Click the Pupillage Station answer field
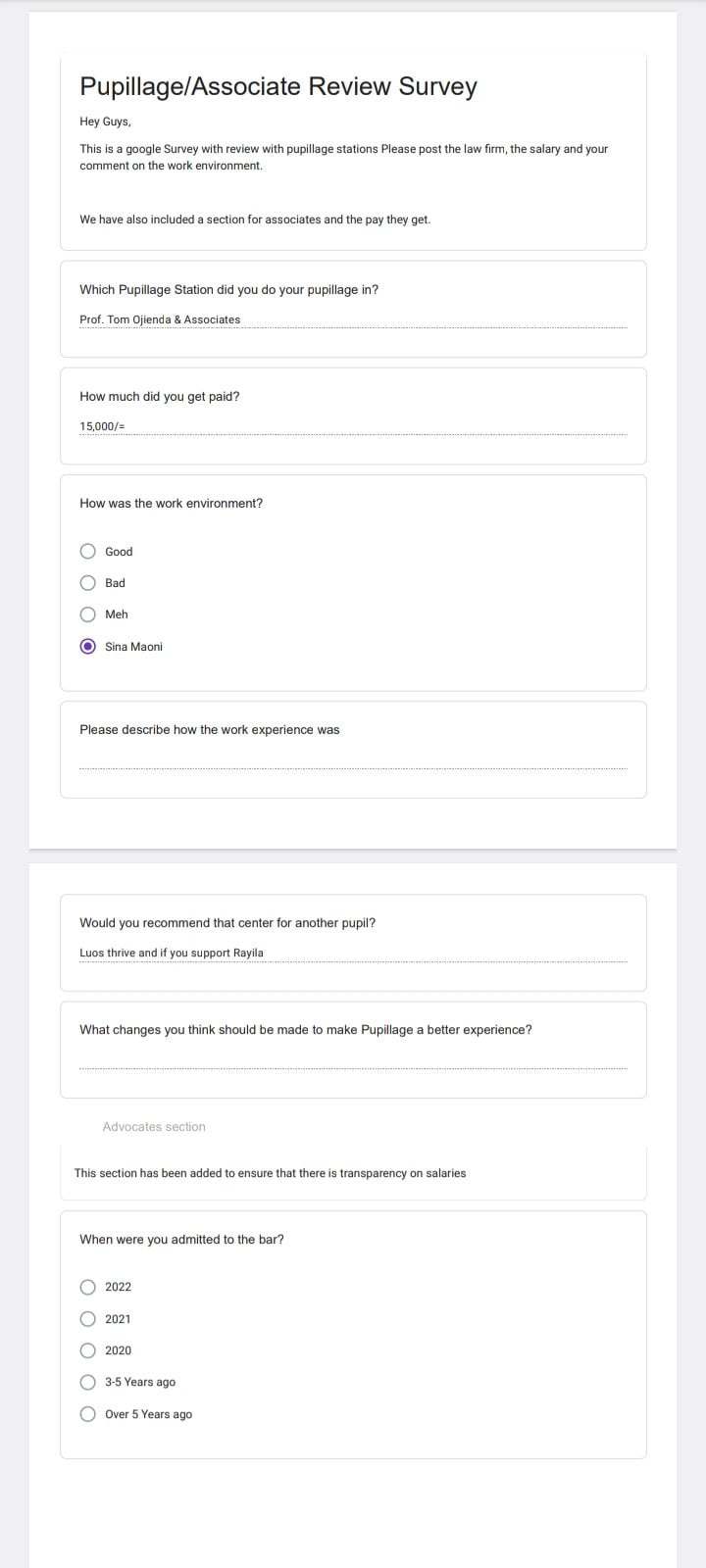 pyautogui.click(x=353, y=319)
